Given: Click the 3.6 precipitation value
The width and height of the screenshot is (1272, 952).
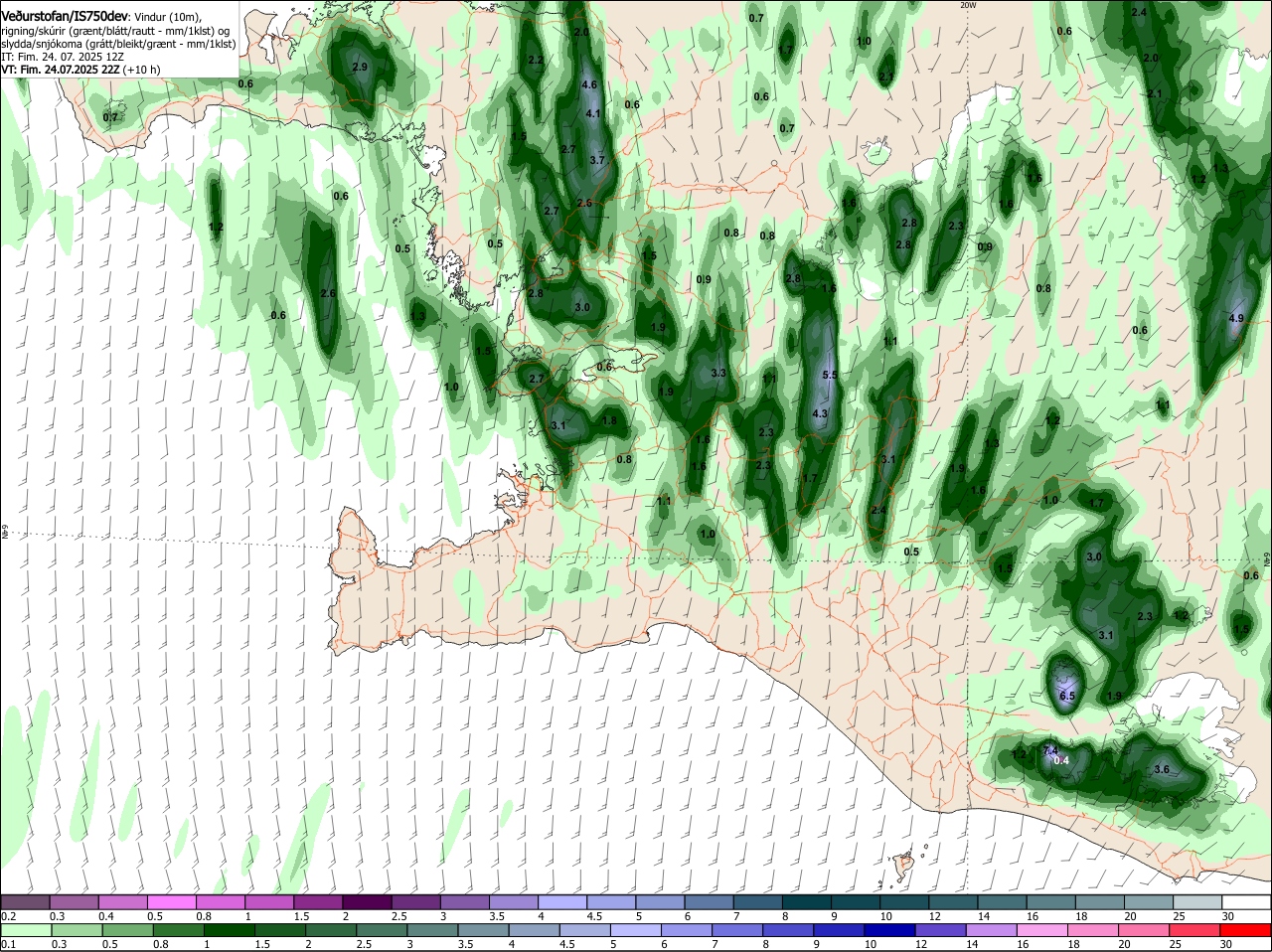Looking at the screenshot, I should click(1162, 770).
